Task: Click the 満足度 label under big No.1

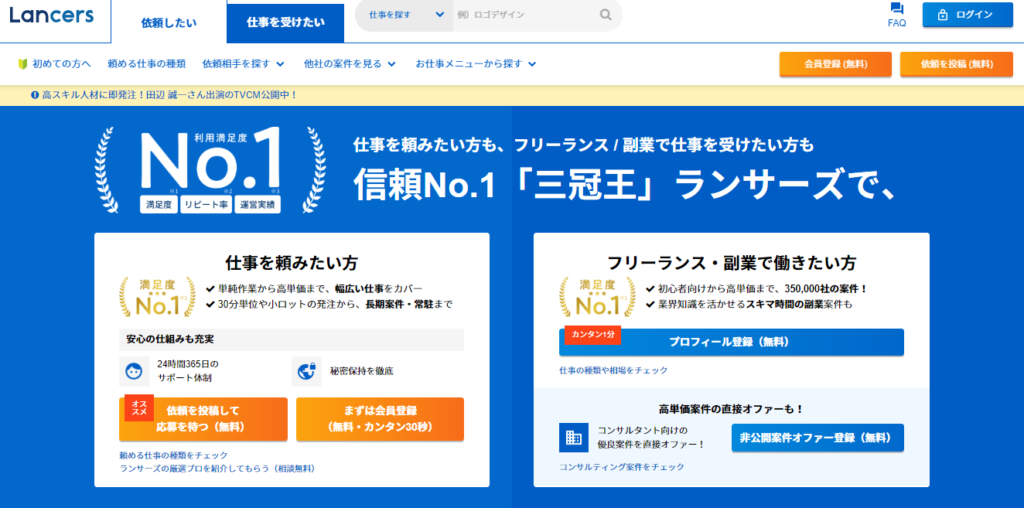Action: pyautogui.click(x=159, y=204)
